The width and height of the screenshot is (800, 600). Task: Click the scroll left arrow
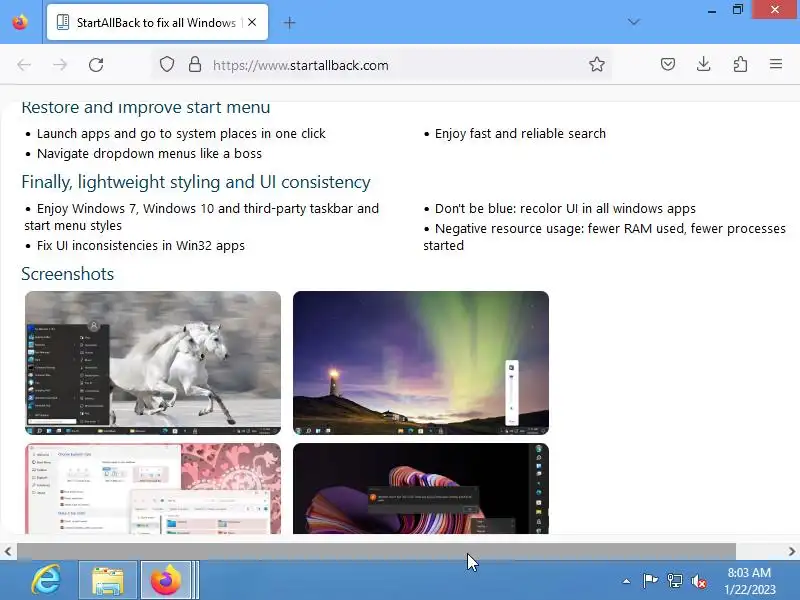(8, 551)
